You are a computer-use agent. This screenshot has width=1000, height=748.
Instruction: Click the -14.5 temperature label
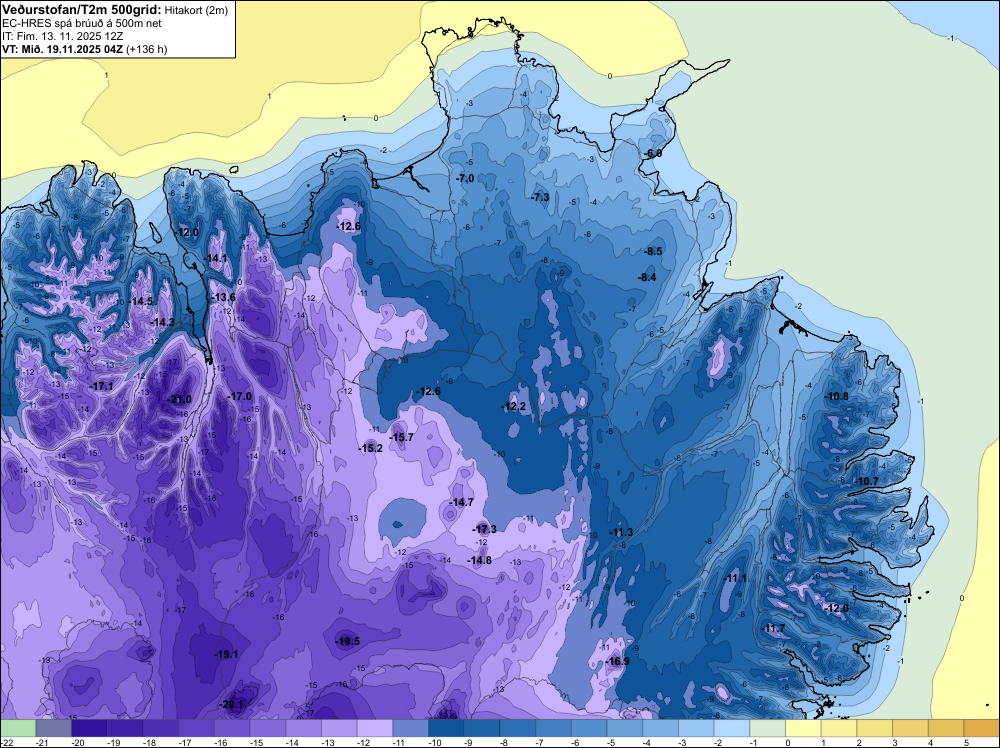pyautogui.click(x=141, y=302)
